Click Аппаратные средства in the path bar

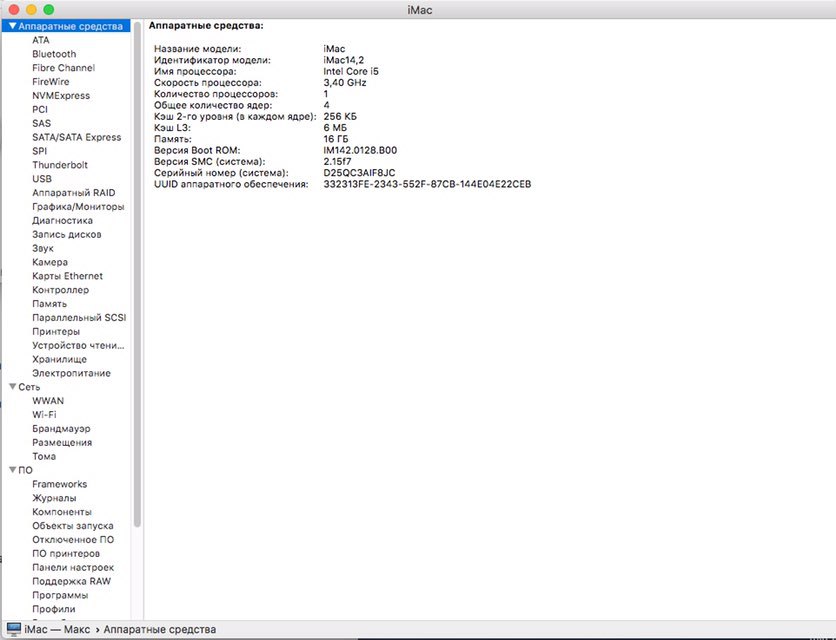click(160, 629)
